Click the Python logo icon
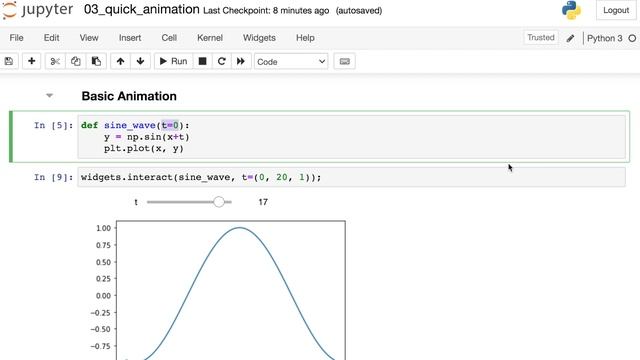The image size is (640, 360). 571,10
